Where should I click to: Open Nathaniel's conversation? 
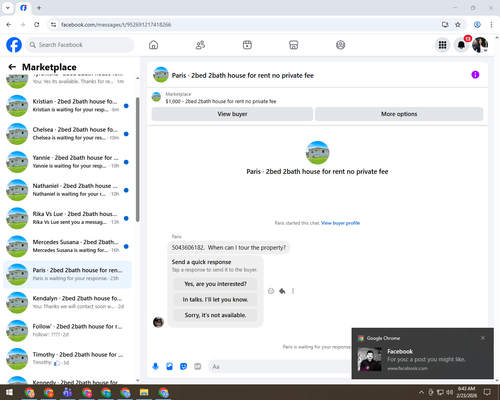[67, 190]
